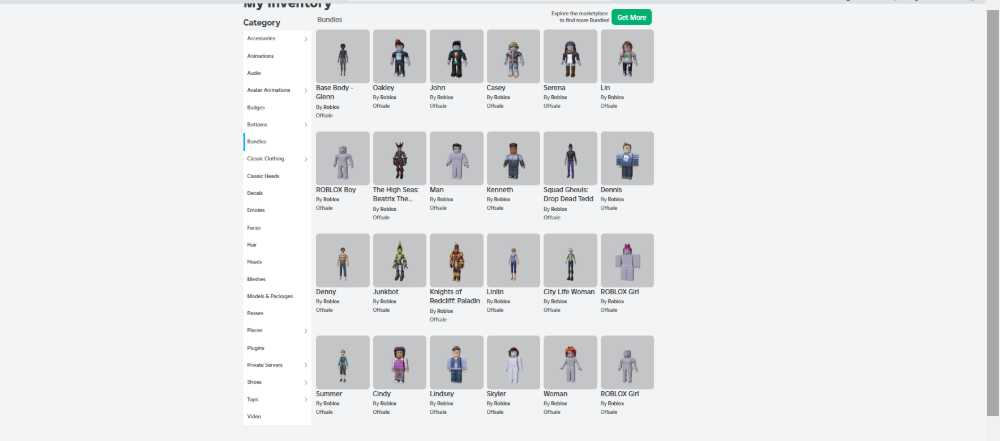Open the Denny bundle thumbnail
The height and width of the screenshot is (441, 1000).
click(342, 260)
